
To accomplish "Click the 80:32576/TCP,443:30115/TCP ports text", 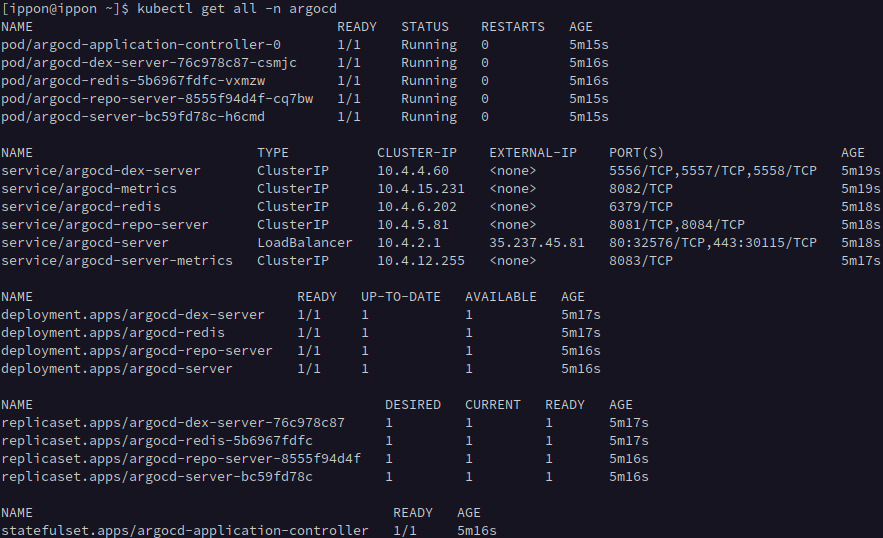I will coord(713,243).
